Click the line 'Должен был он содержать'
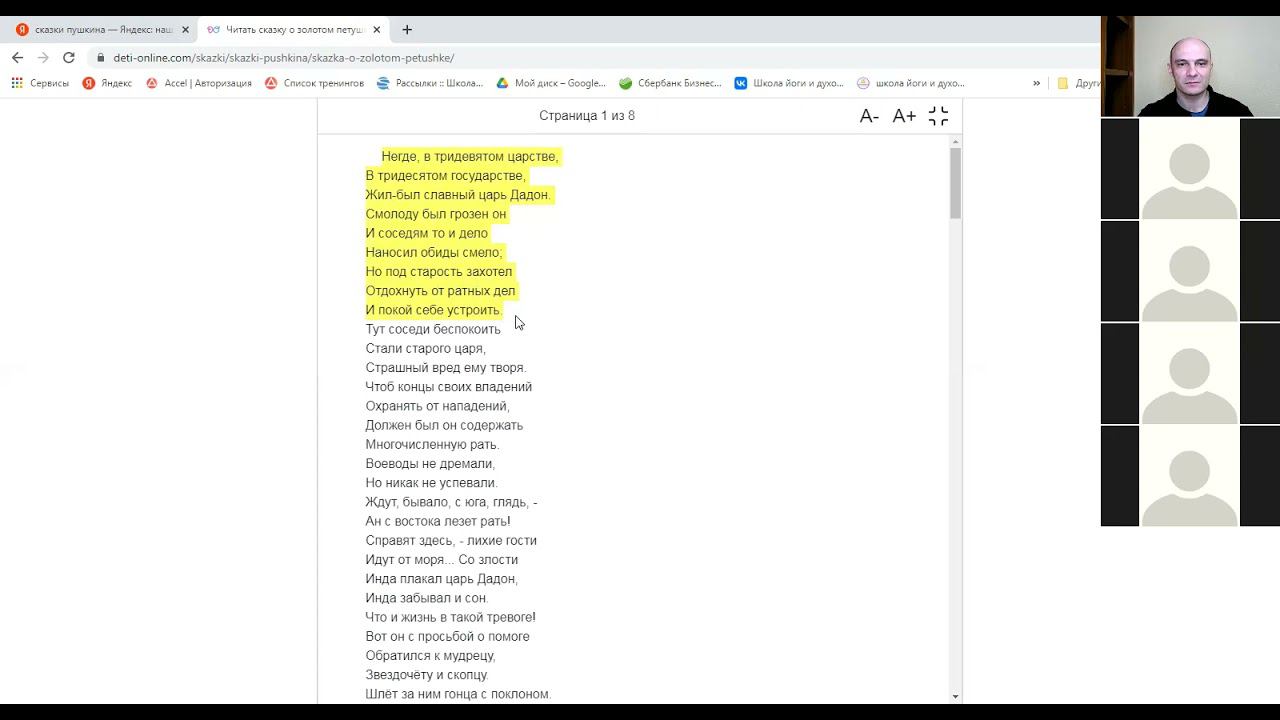Image resolution: width=1280 pixels, height=720 pixels. (444, 425)
